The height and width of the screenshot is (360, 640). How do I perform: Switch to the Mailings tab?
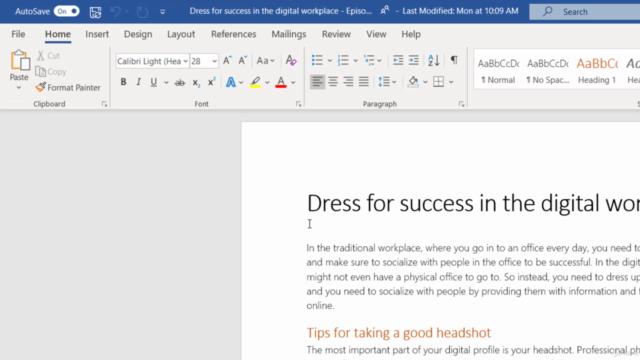tap(289, 34)
